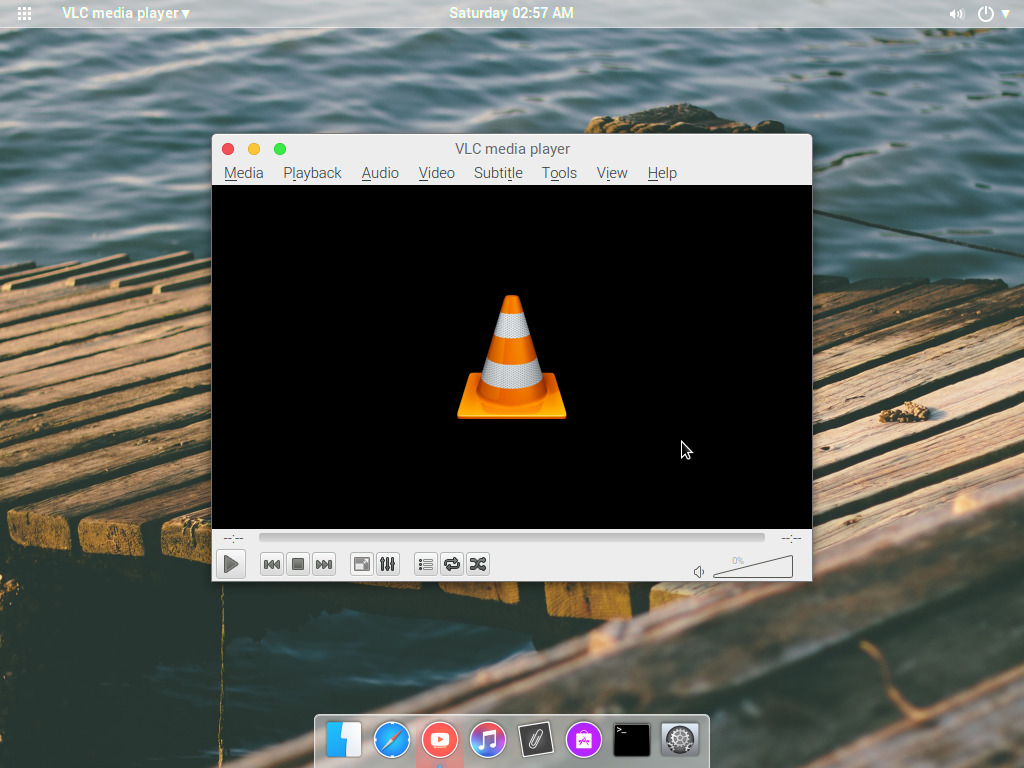The width and height of the screenshot is (1024, 768).
Task: Launch Terminal from the dock
Action: click(x=632, y=740)
